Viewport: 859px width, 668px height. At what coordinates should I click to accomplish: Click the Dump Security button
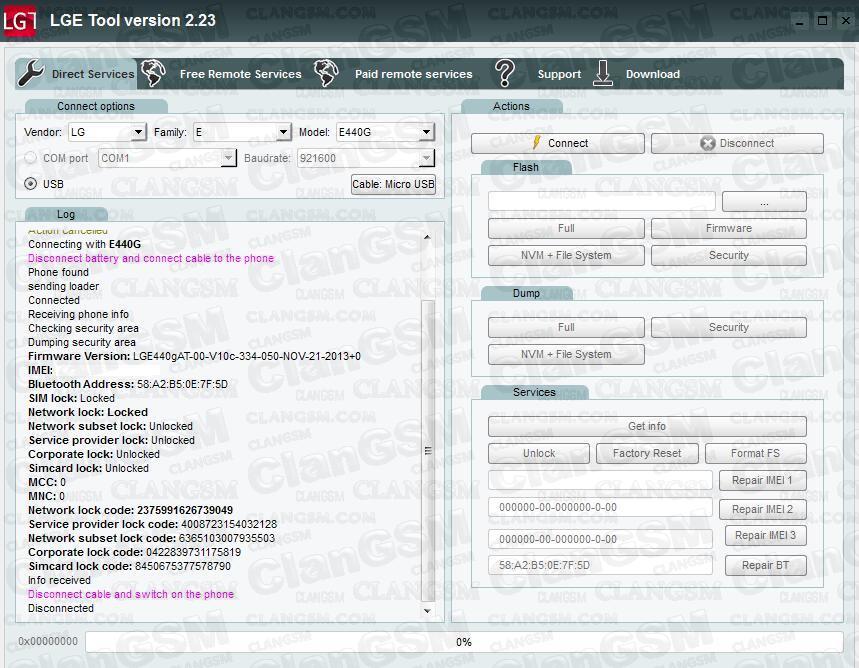click(x=729, y=327)
